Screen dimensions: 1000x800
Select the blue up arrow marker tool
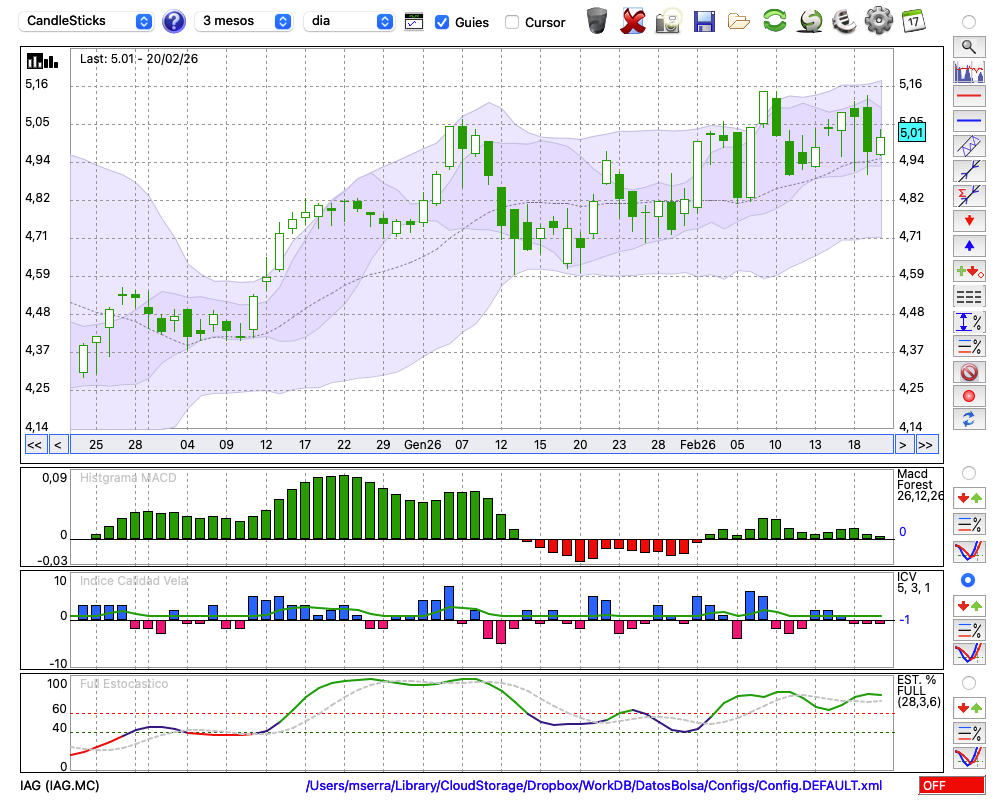(968, 246)
